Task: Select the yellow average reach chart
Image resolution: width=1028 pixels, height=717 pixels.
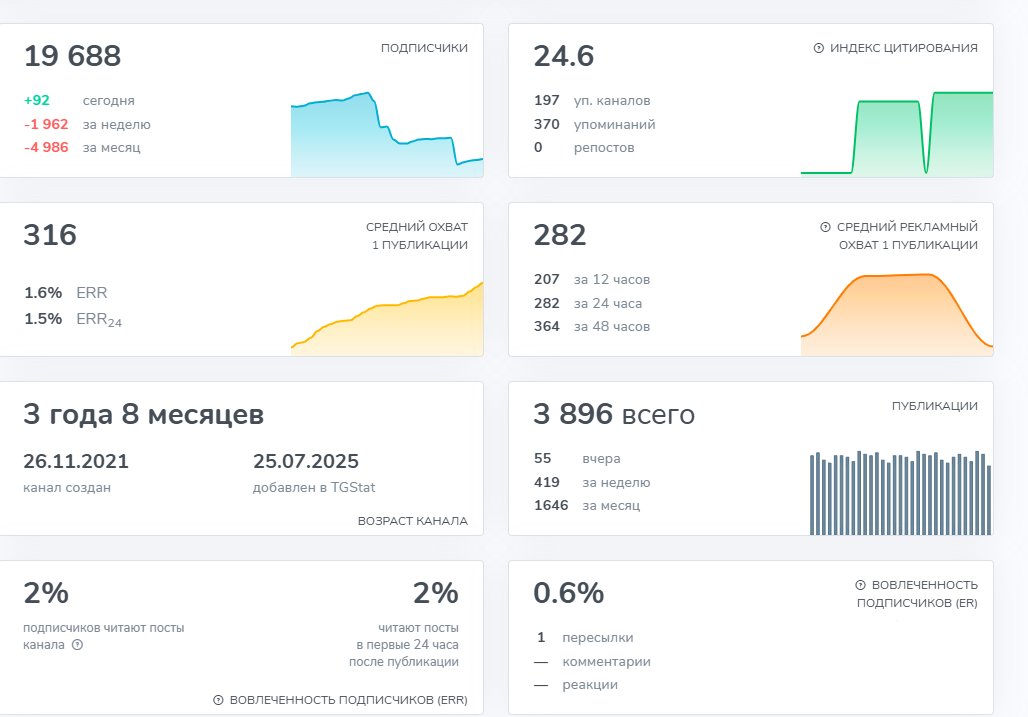Action: tap(386, 318)
